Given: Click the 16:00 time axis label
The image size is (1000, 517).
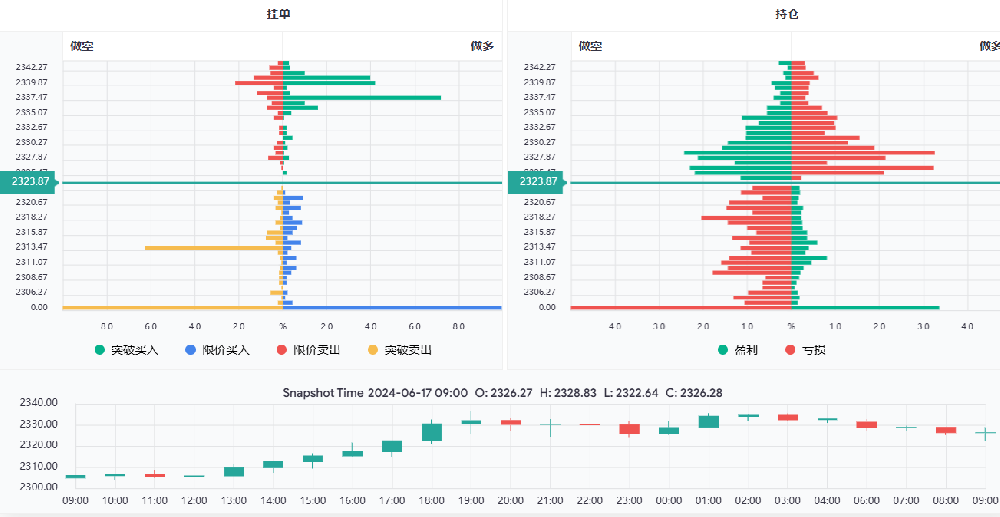Looking at the screenshot, I should click(352, 500).
